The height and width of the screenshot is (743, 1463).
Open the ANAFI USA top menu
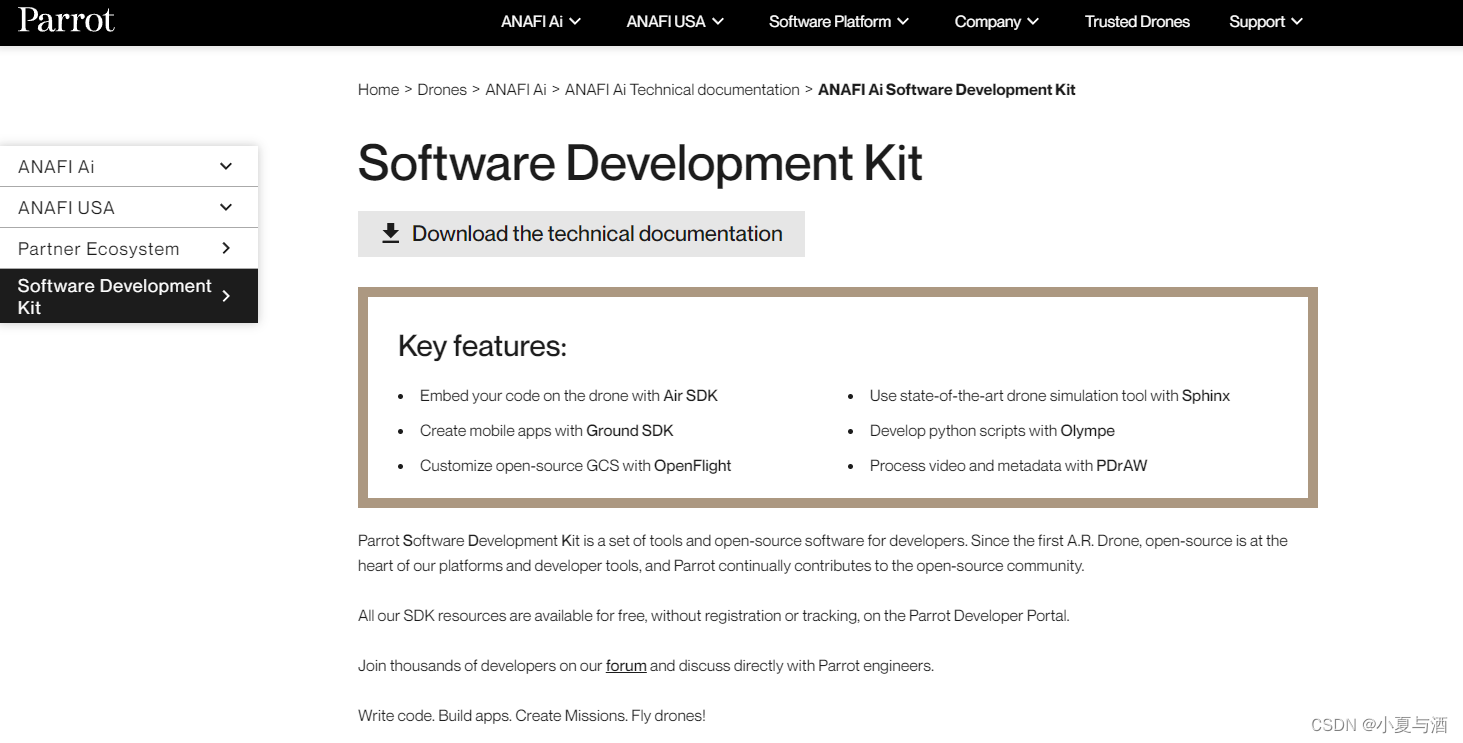pyautogui.click(x=675, y=22)
